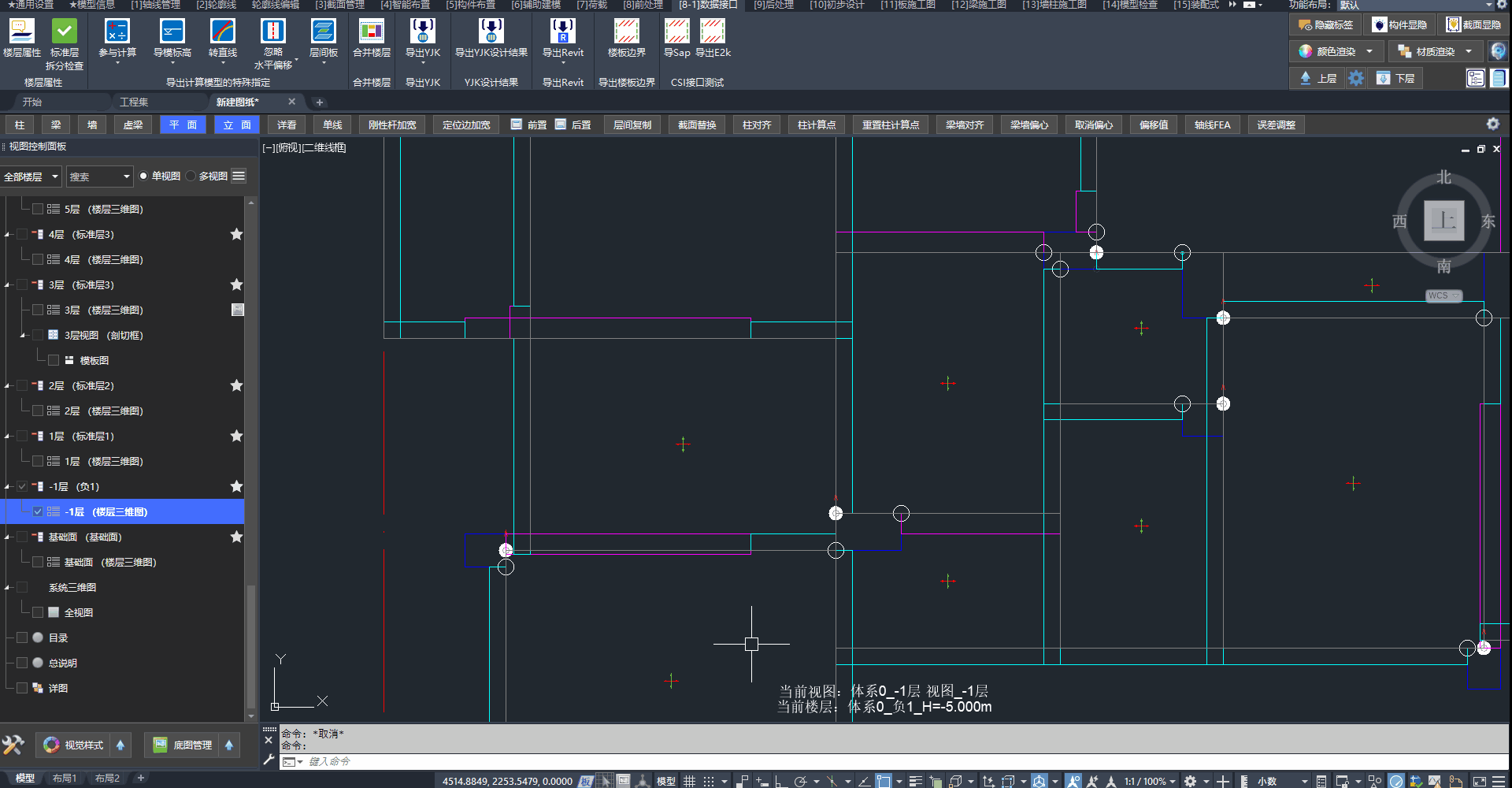
Task: Expand the 颜色渲染 dropdown arrow
Action: (1369, 52)
